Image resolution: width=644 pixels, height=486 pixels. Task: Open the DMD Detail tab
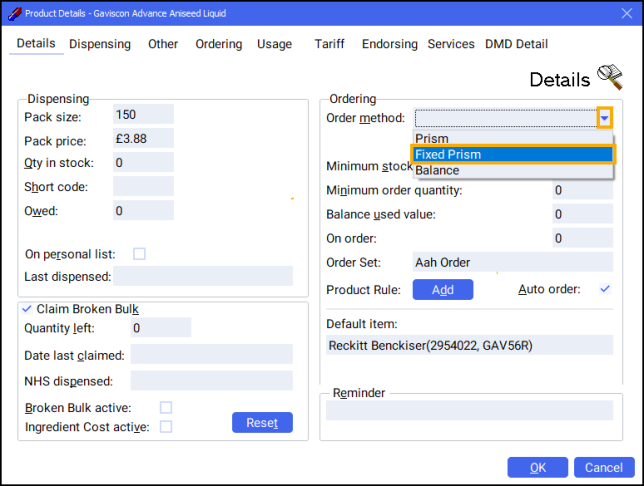(516, 44)
